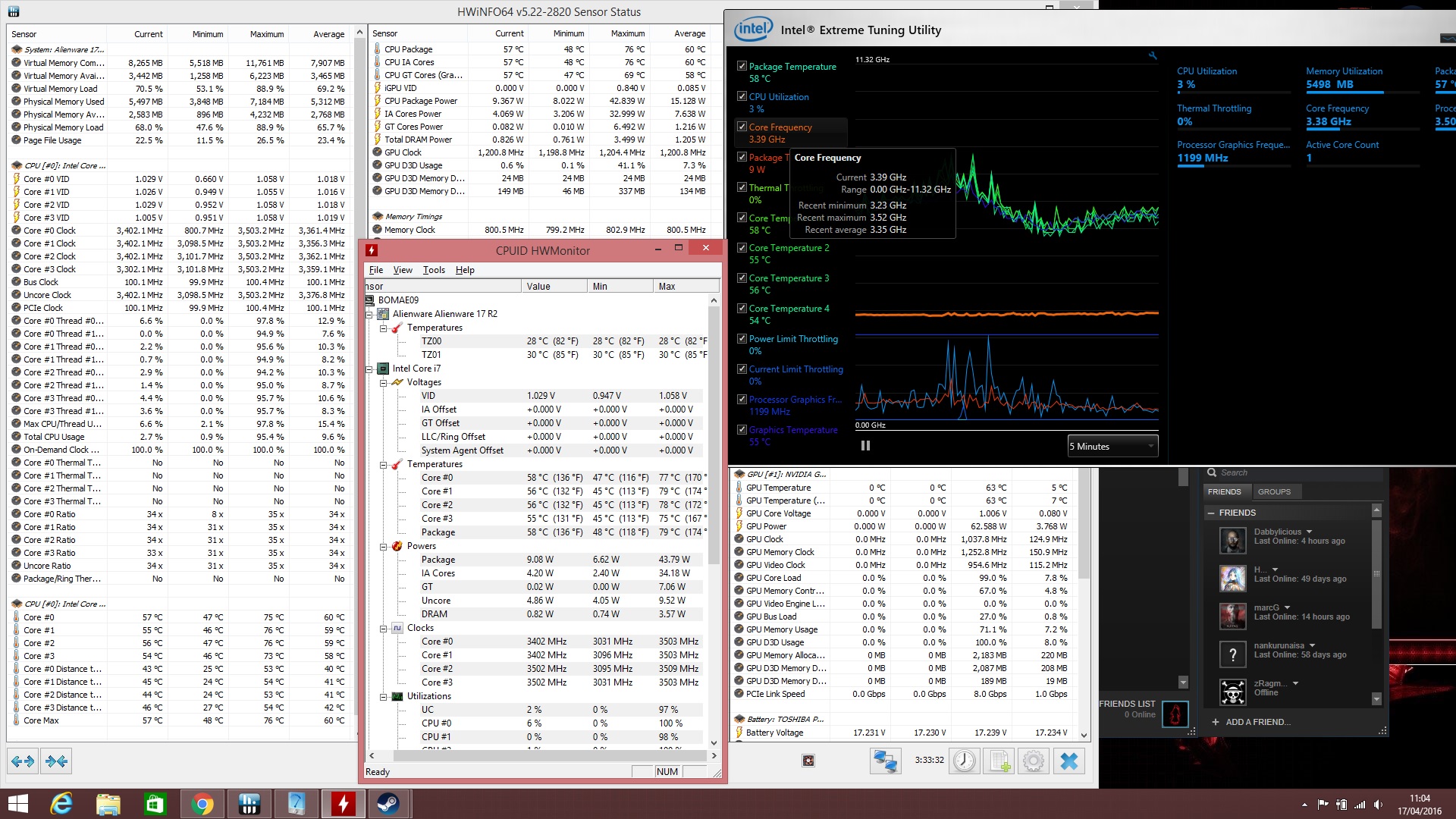The height and width of the screenshot is (819, 1456).
Task: Switch to HWiNFO via taskbar icon
Action: 249,804
